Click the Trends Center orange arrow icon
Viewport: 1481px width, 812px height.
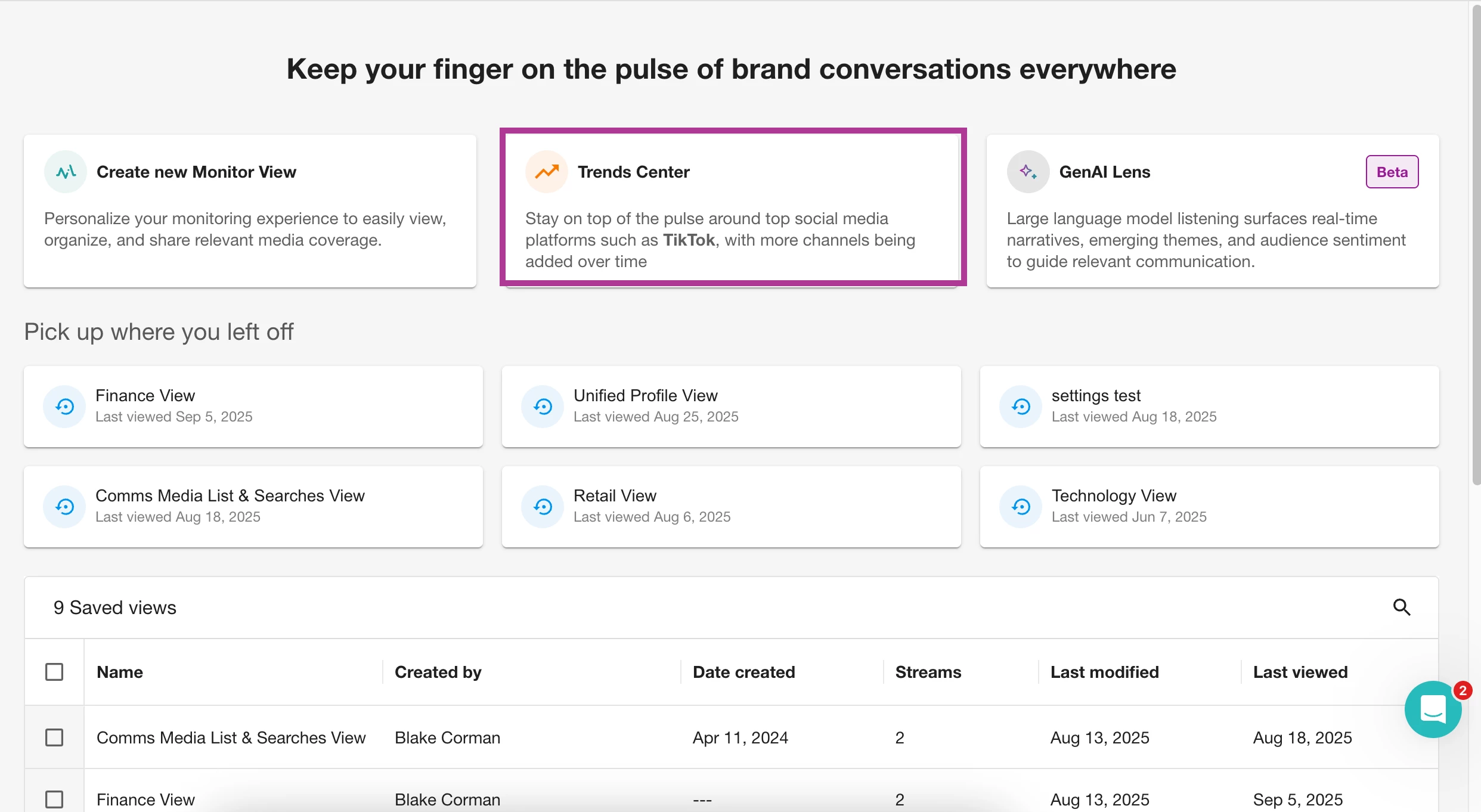coord(546,172)
